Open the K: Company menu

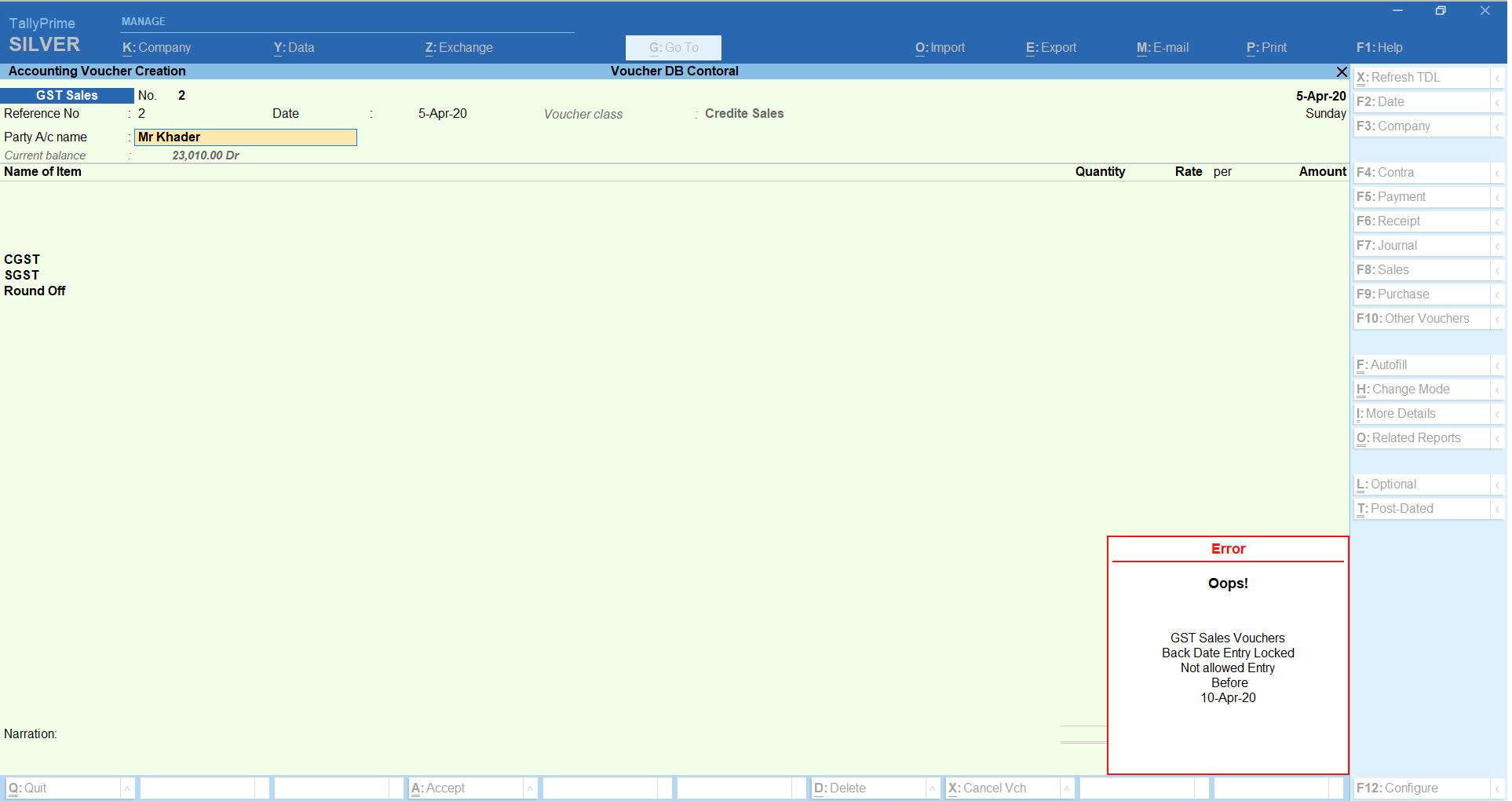pyautogui.click(x=156, y=48)
